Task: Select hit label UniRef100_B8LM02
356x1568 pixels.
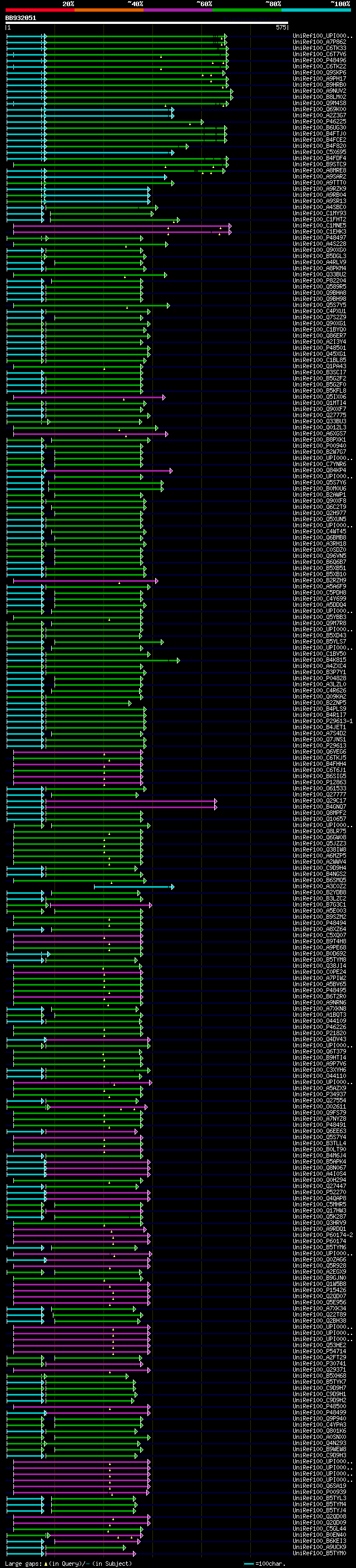Action: (x=319, y=97)
